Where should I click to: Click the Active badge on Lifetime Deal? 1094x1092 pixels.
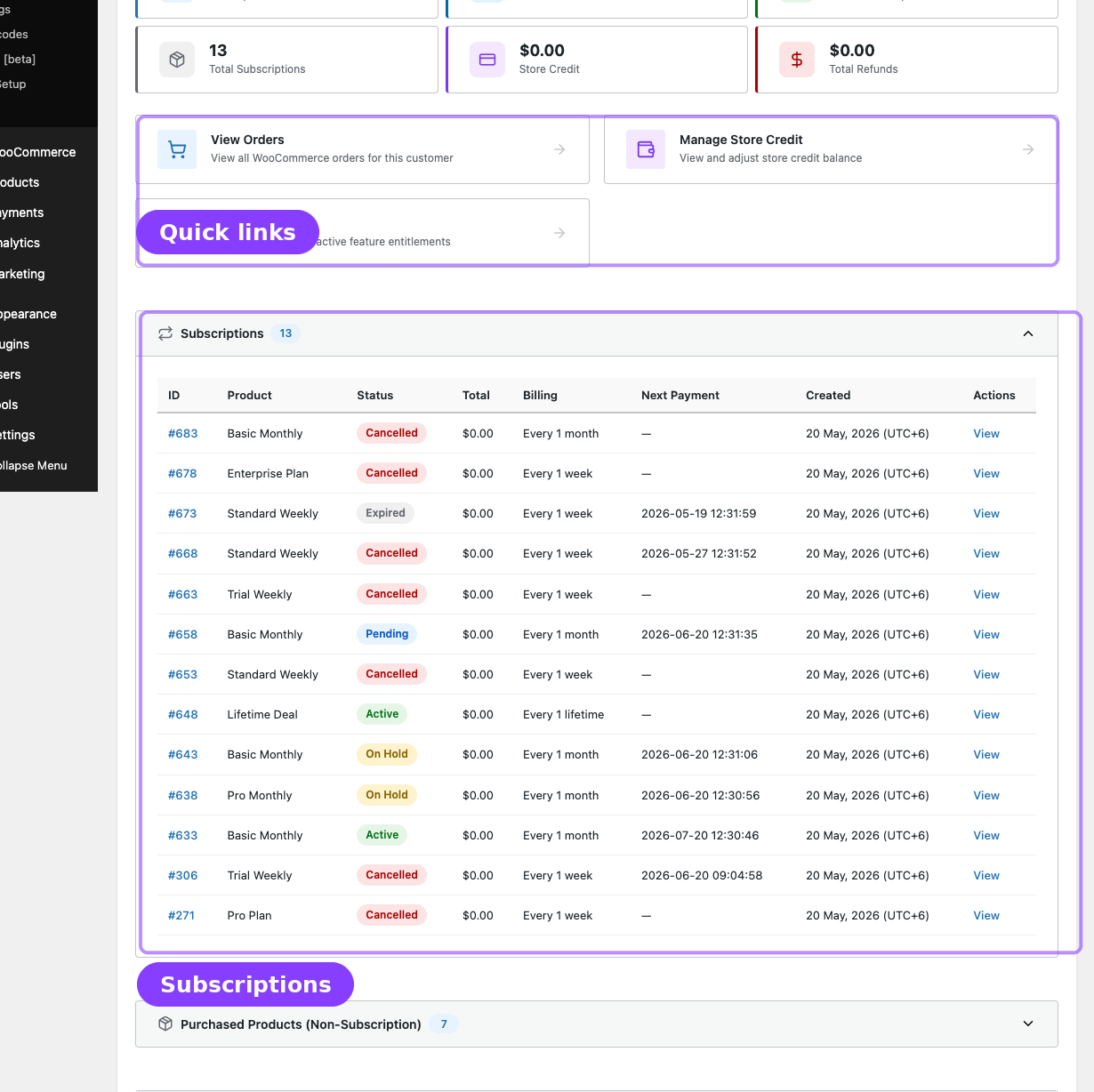pos(382,714)
